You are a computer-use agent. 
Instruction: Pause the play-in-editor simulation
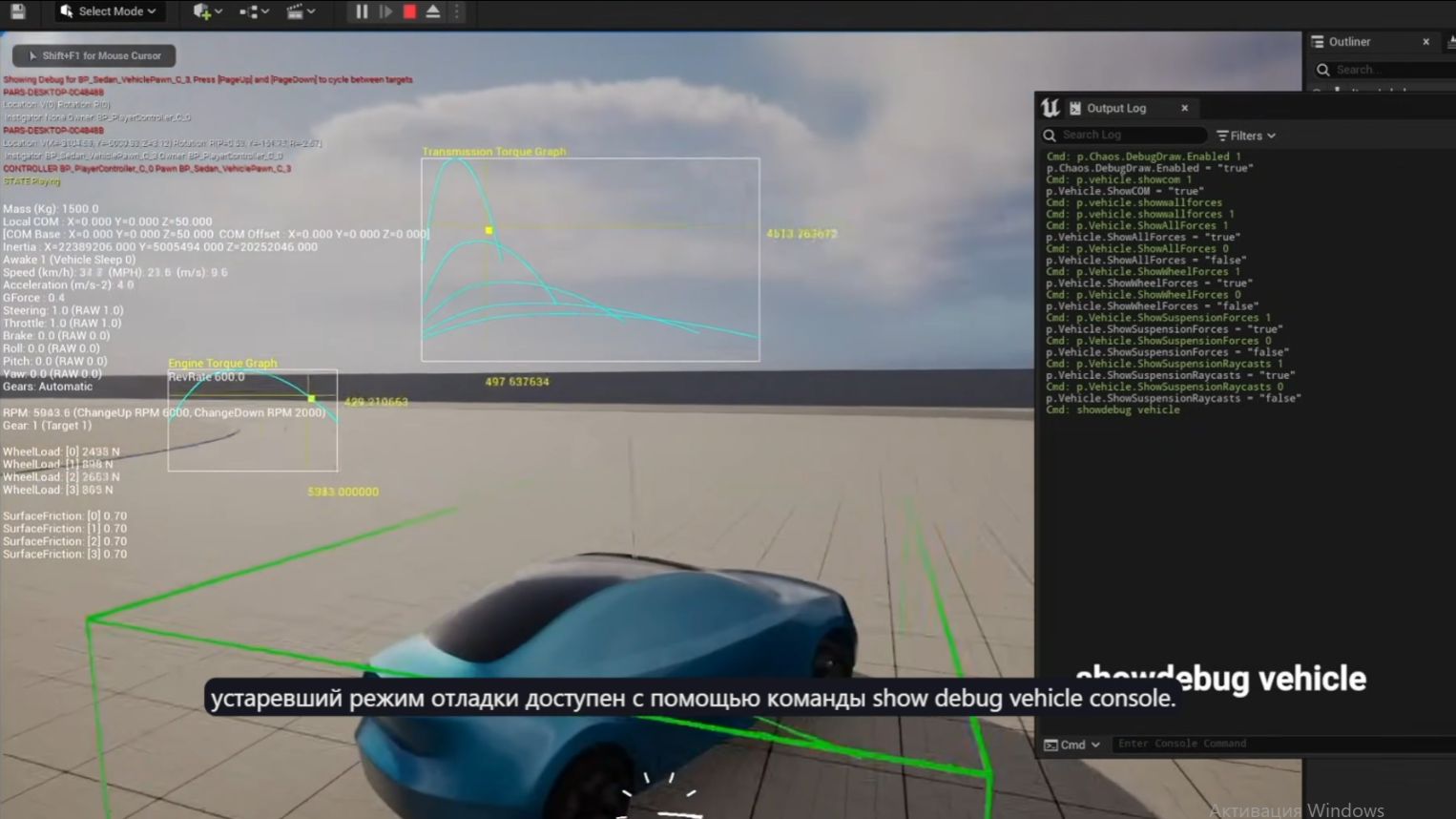pyautogui.click(x=362, y=11)
